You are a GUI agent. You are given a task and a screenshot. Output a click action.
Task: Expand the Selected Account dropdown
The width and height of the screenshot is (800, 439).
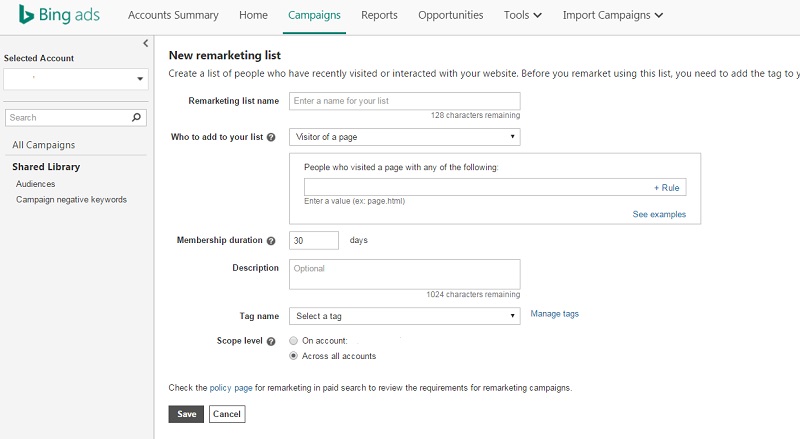click(76, 79)
